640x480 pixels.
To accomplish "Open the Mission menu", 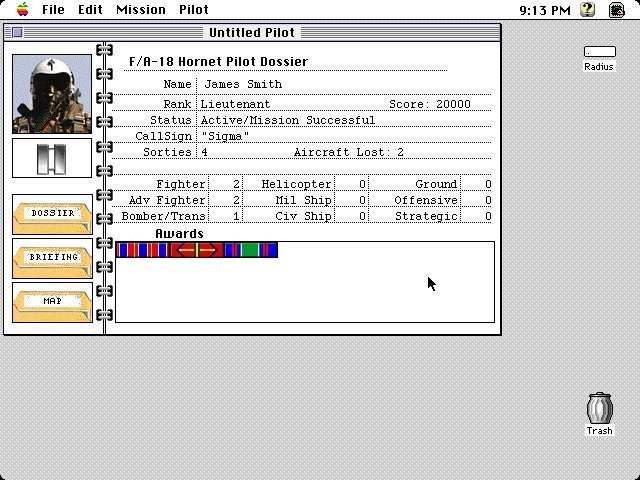I will point(141,9).
